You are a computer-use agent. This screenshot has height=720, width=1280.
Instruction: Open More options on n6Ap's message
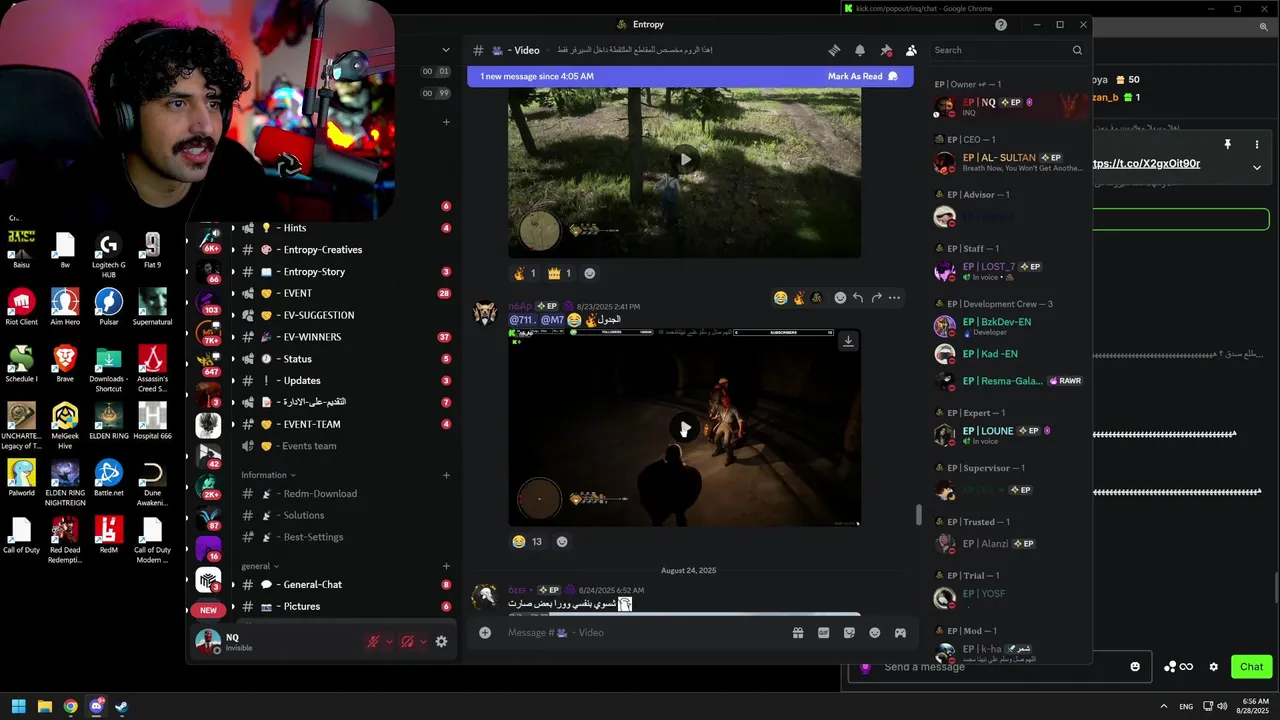coord(894,298)
